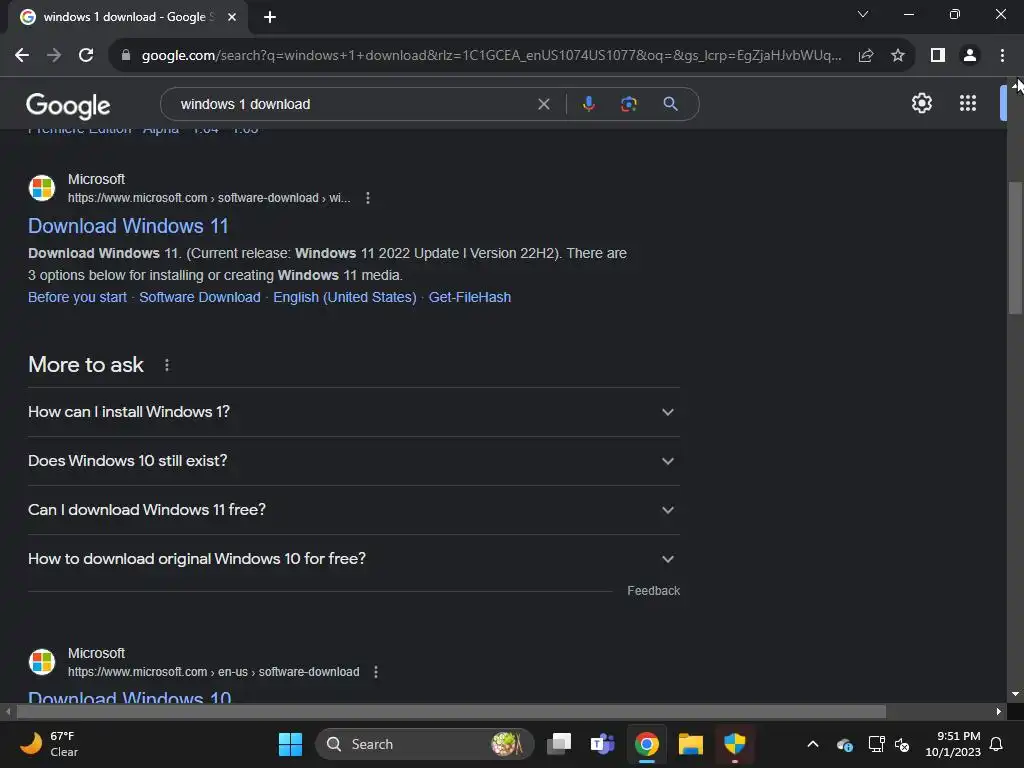Expand 'Can I download Windows 11 free?'
1024x768 pixels.
click(354, 510)
